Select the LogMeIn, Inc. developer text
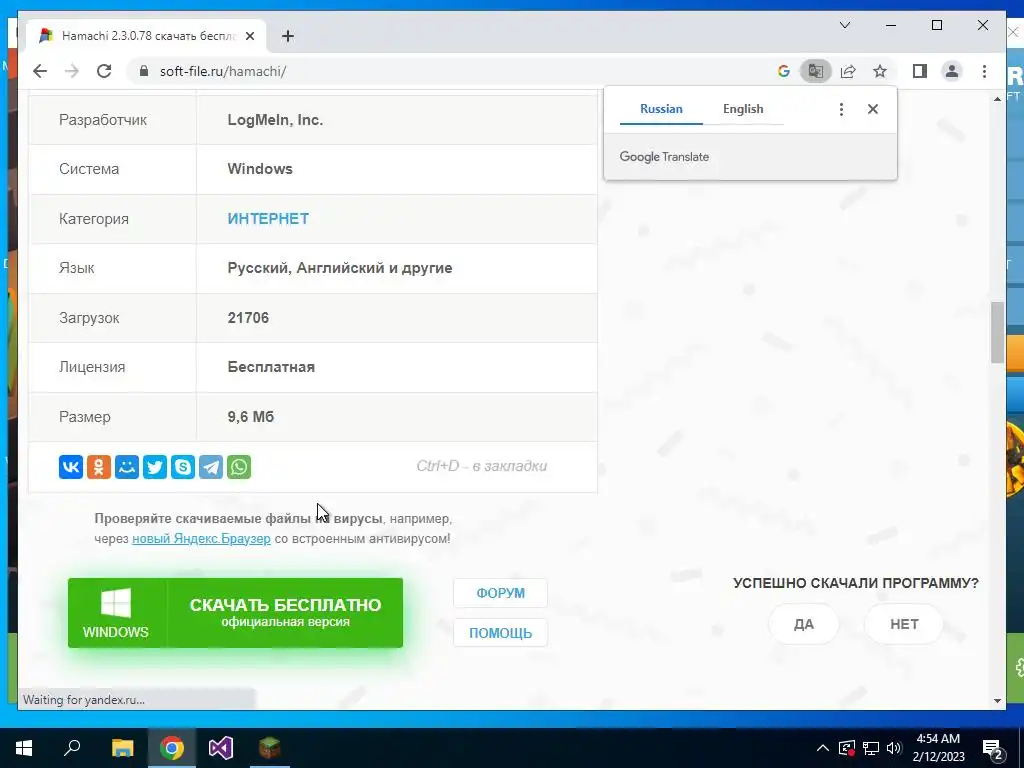The height and width of the screenshot is (768, 1024). (275, 120)
